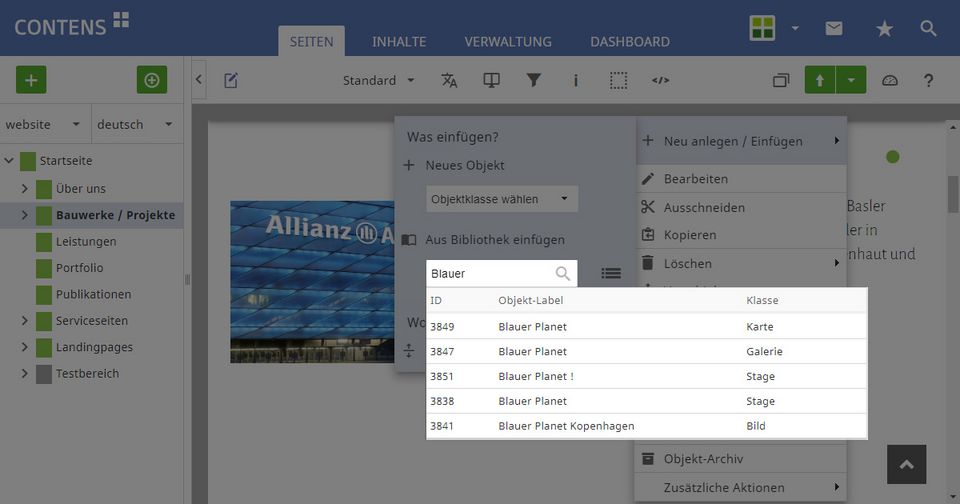Collapse the sidebar with the arrow handle

[199, 80]
